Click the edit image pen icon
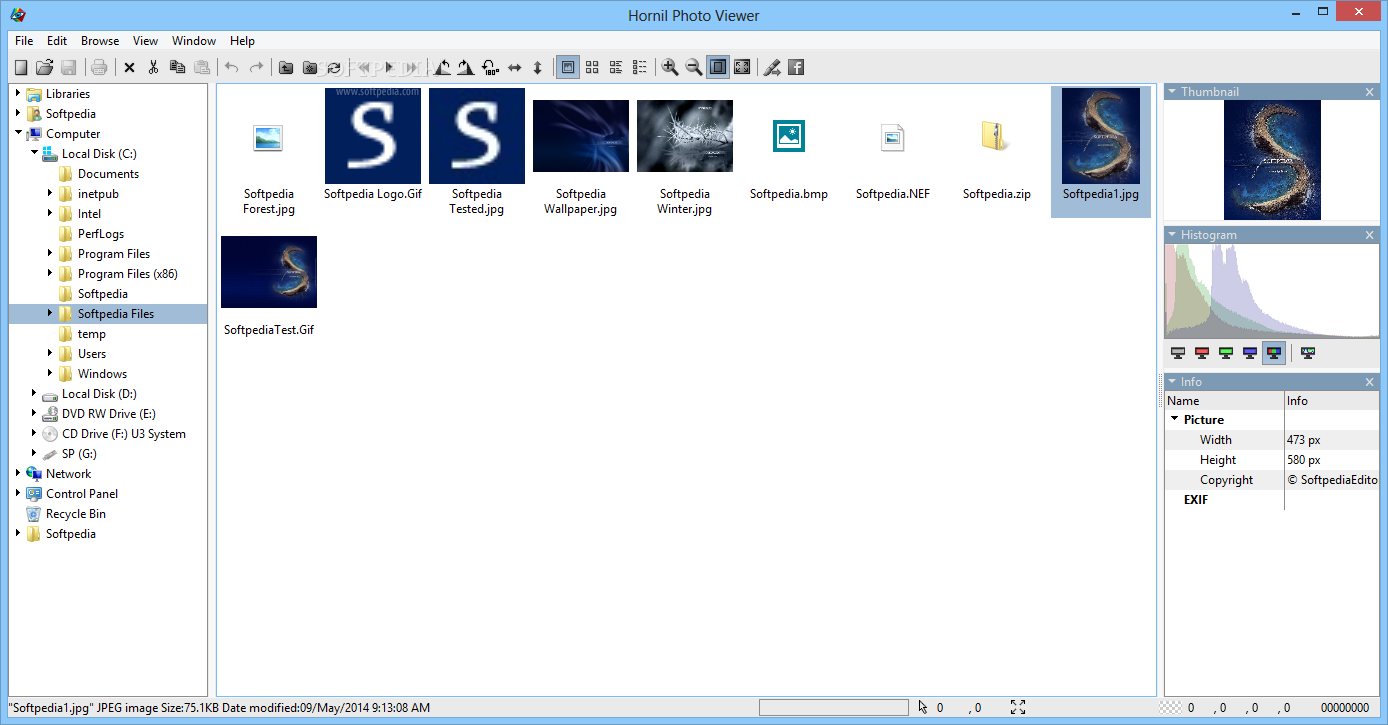 (x=772, y=67)
